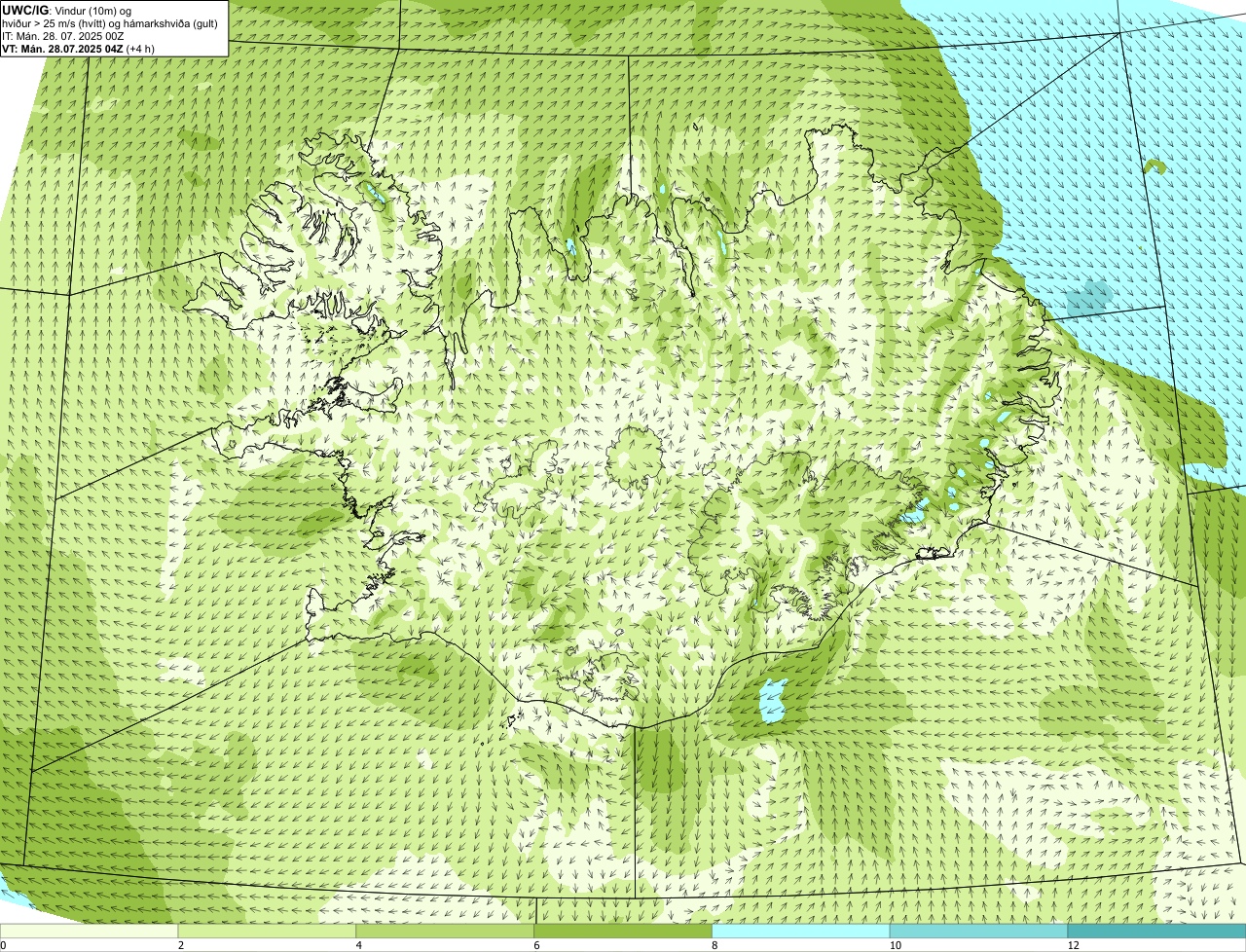Click the 10–12 m/s teal legend segment
This screenshot has width=1246, height=952.
[979, 932]
